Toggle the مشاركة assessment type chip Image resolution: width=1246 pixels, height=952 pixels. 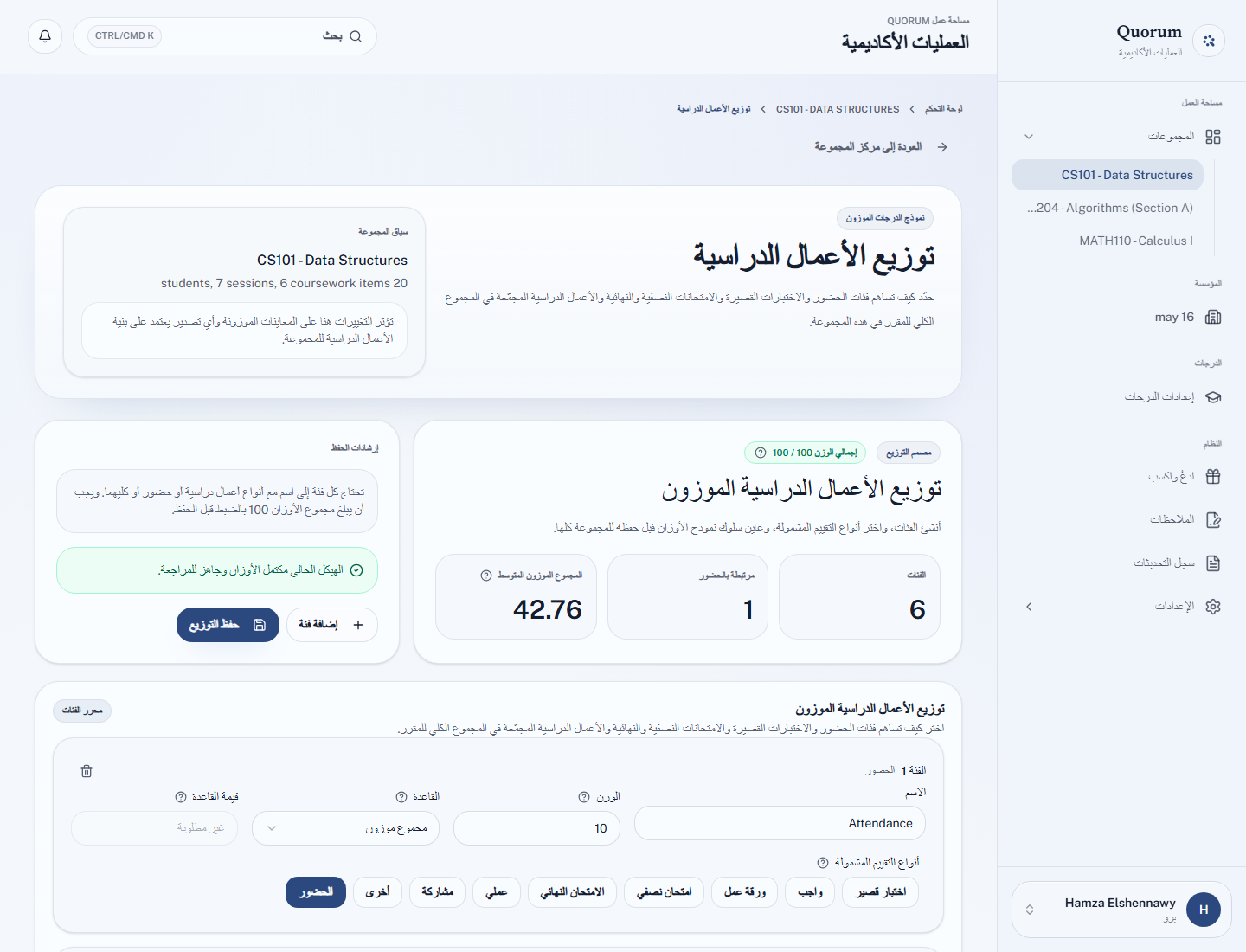click(437, 892)
